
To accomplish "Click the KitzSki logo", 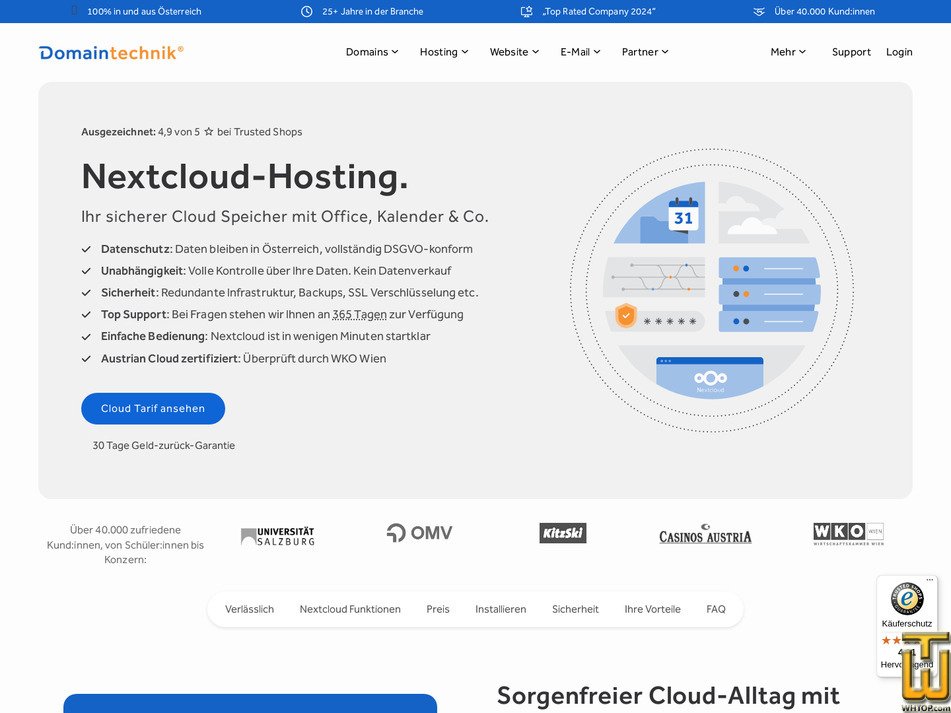I will click(563, 533).
